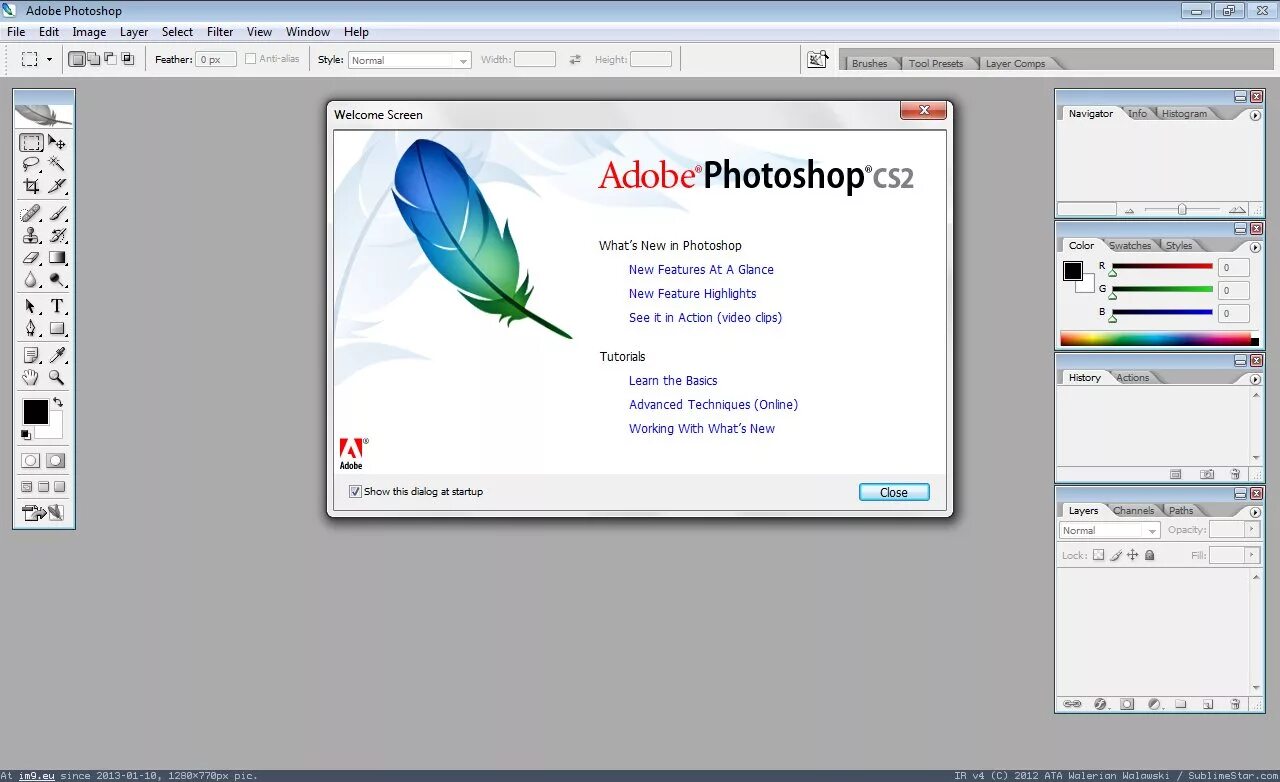Switch to Standard editing mode
Screen dimensions: 1280x782
[x=31, y=461]
